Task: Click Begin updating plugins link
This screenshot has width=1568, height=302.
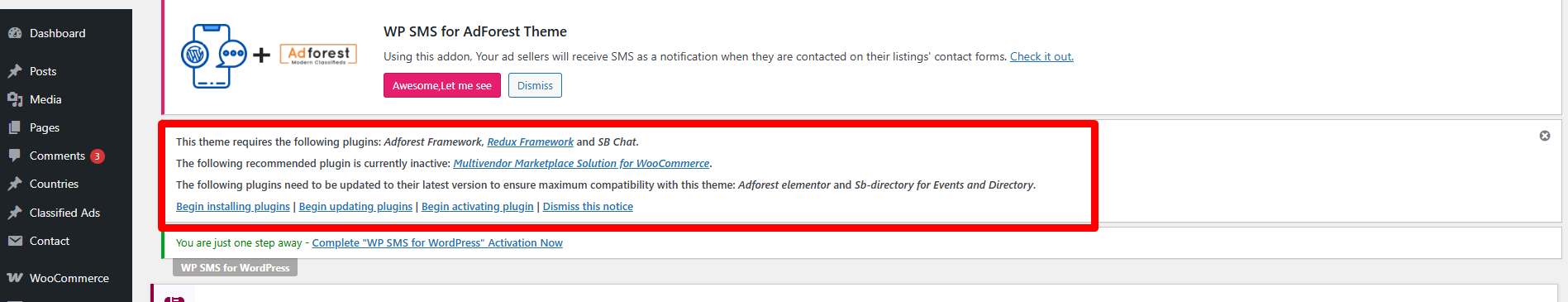Action: coord(355,206)
